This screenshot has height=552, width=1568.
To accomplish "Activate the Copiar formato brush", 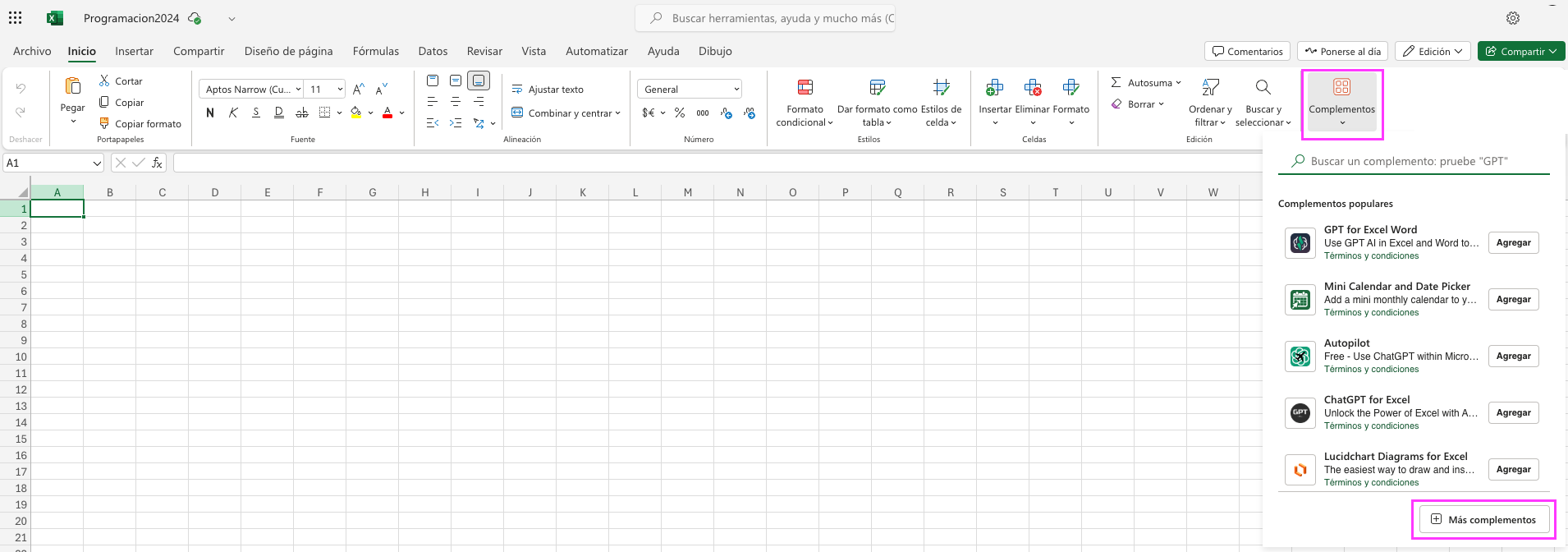I will (x=104, y=123).
